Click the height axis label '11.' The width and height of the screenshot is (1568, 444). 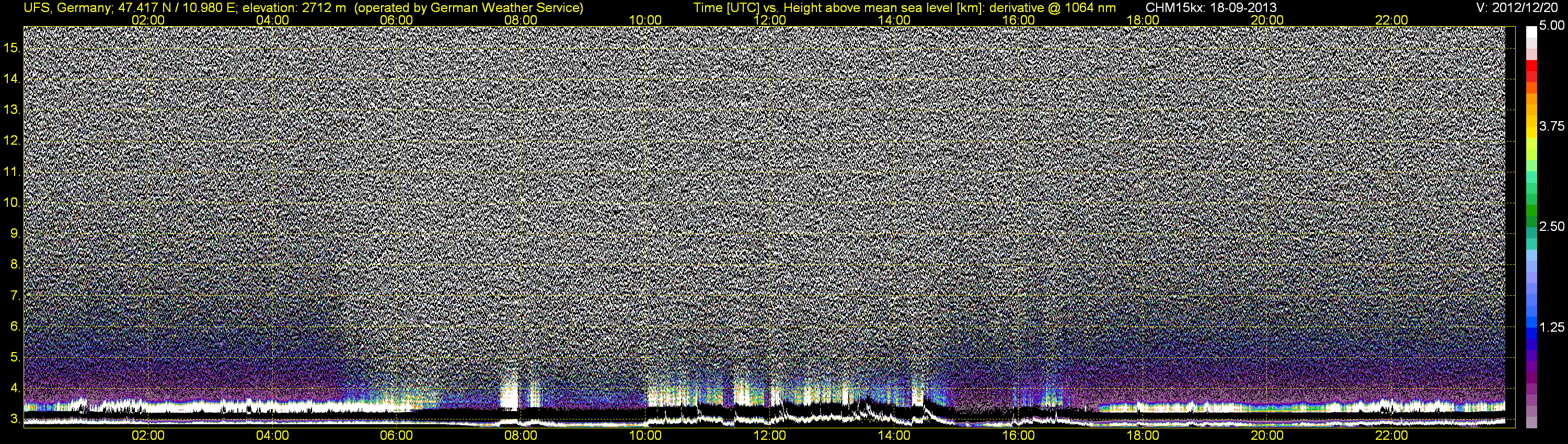[12, 172]
